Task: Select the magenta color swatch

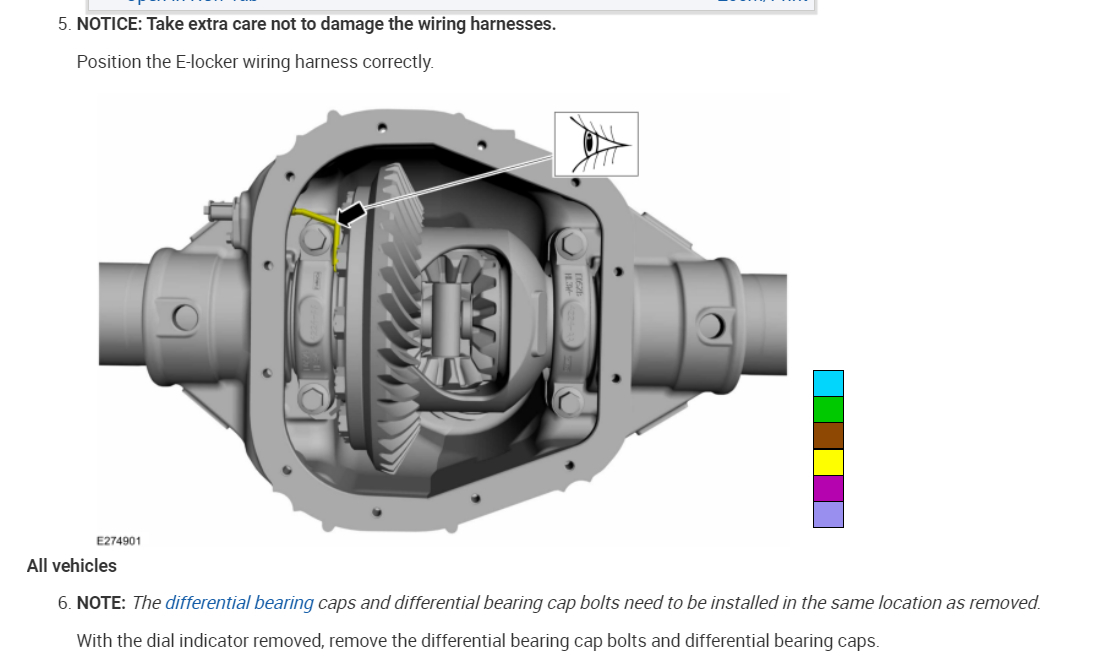Action: [x=828, y=489]
